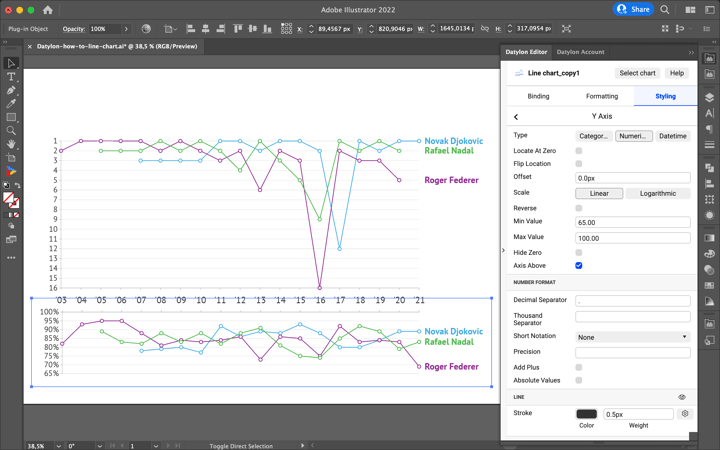Image resolution: width=720 pixels, height=450 pixels.
Task: Select Logarithmic scale option
Action: pos(658,193)
